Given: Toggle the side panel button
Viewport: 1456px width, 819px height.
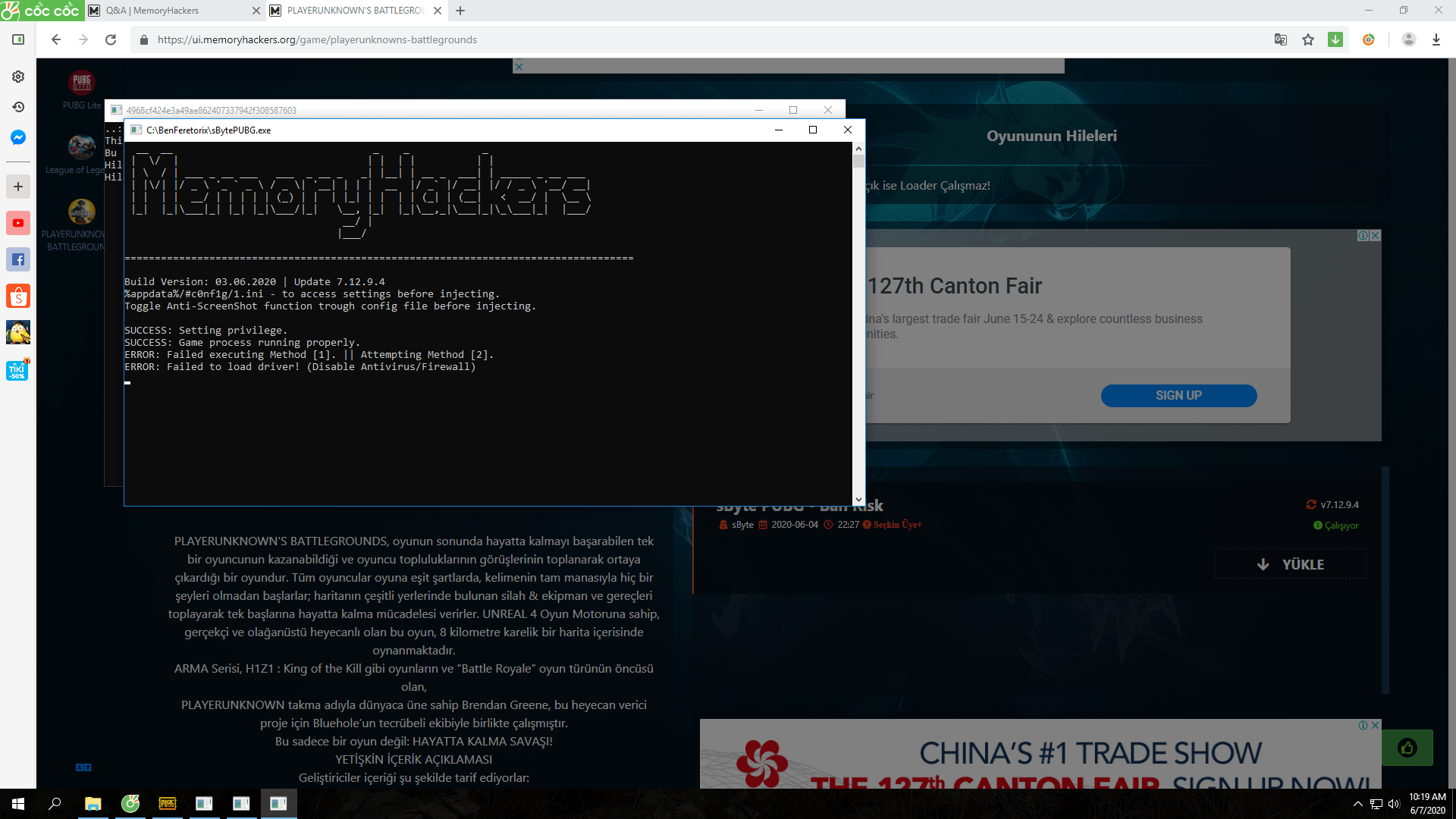Looking at the screenshot, I should [18, 39].
